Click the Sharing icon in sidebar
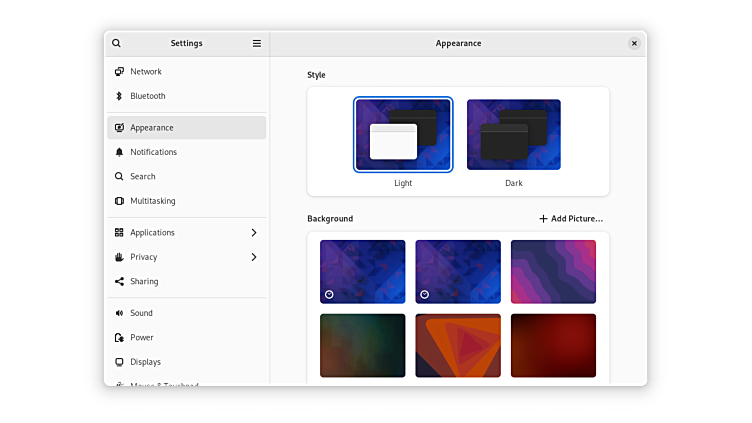Image resolution: width=752 pixels, height=423 pixels. click(x=119, y=282)
